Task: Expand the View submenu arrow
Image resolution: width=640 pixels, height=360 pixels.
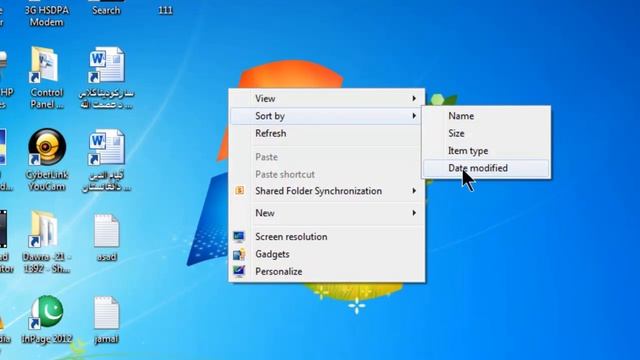Action: (414, 98)
